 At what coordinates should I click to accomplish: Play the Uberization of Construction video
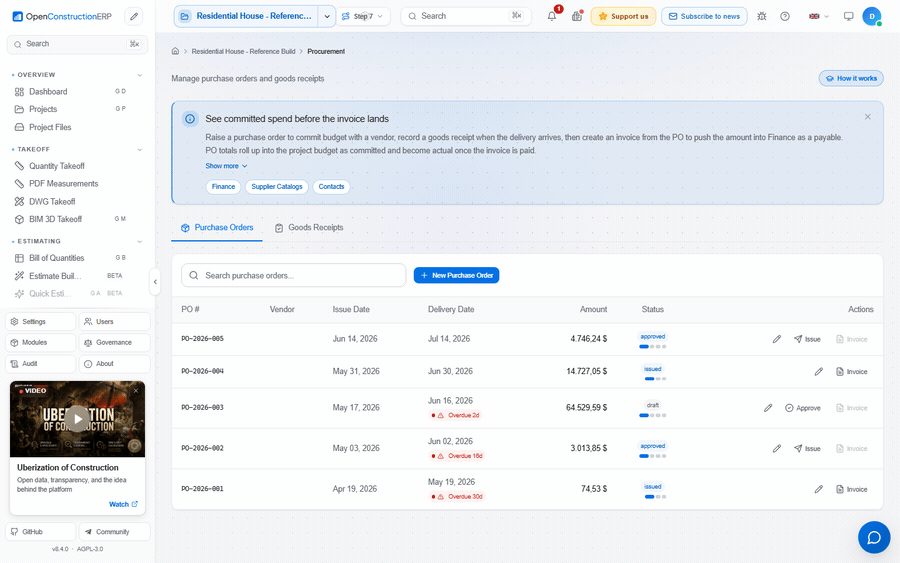point(77,419)
